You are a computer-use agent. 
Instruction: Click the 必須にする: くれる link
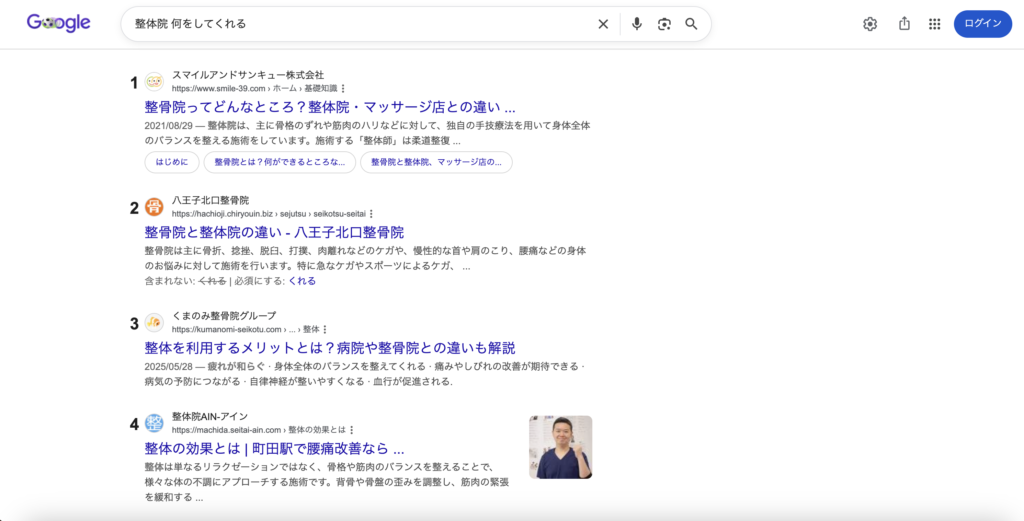(302, 281)
